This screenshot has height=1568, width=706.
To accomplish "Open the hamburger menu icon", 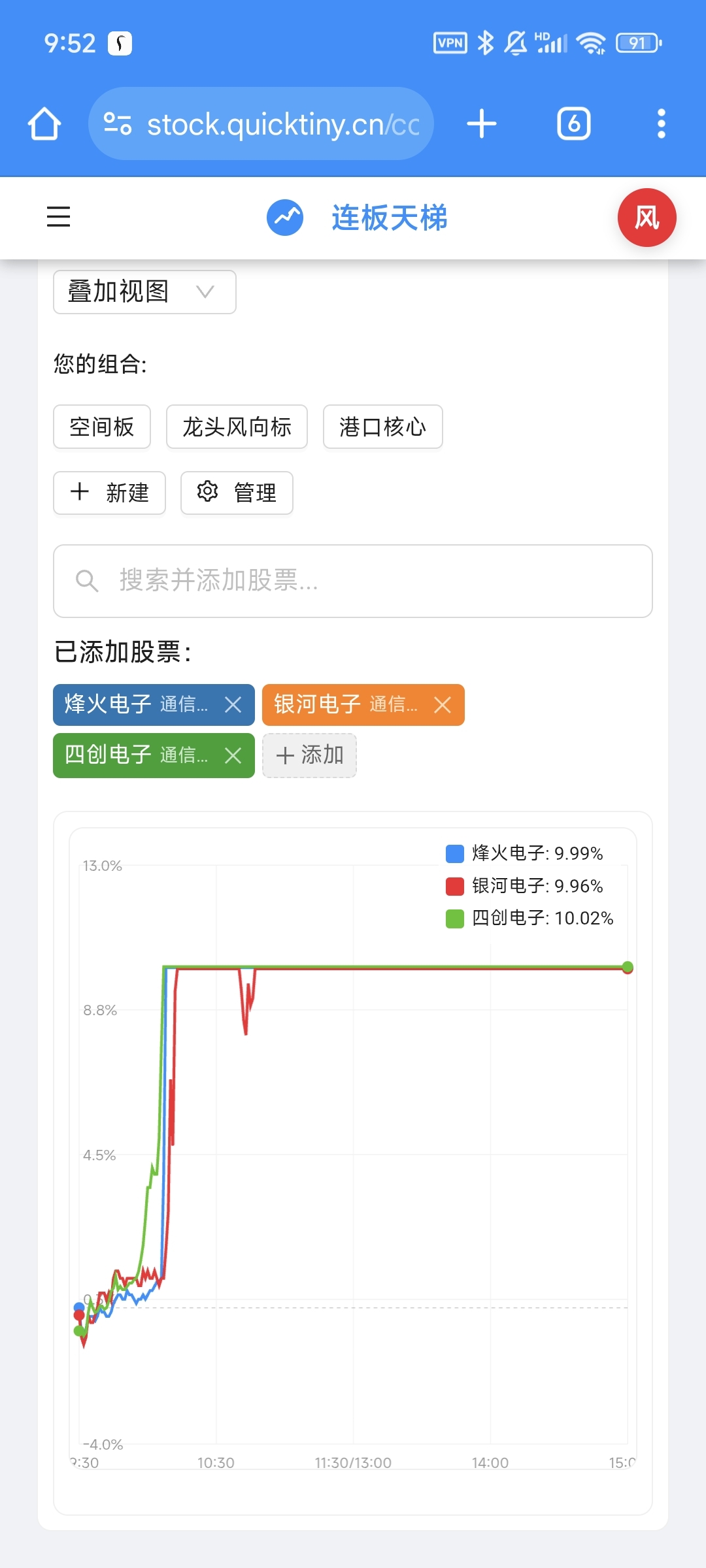I will click(58, 217).
